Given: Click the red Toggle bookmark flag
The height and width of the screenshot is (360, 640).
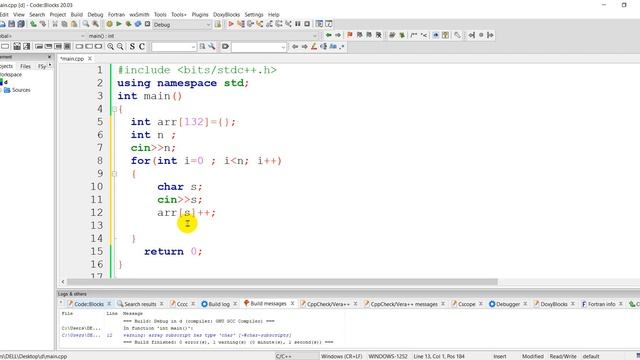Looking at the screenshot, I should coord(350,36).
